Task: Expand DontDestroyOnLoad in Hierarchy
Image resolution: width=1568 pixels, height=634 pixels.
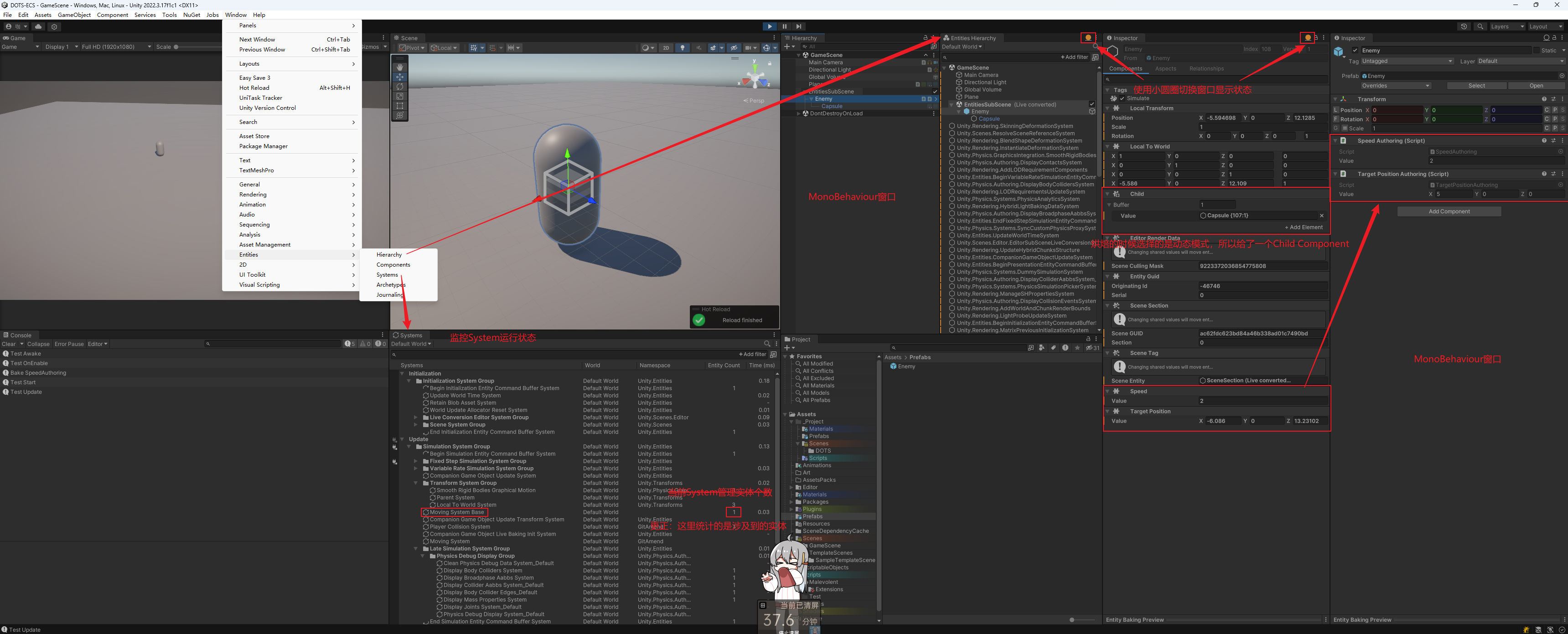Action: pos(799,114)
